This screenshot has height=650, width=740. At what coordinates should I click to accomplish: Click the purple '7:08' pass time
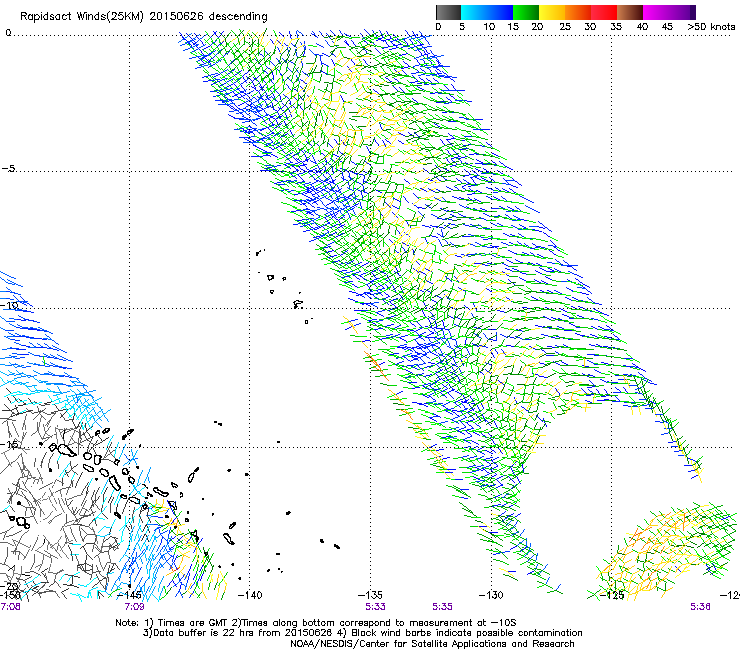tap(10, 607)
